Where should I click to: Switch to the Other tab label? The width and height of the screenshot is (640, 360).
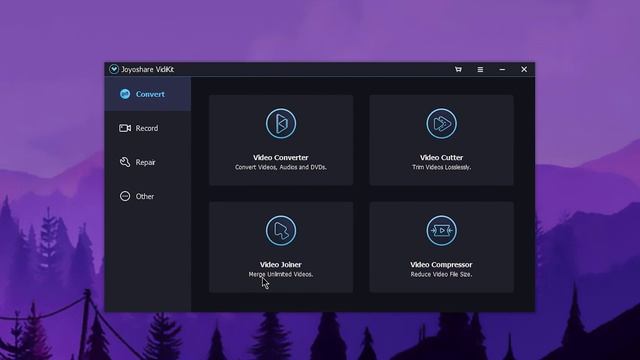[x=145, y=196]
